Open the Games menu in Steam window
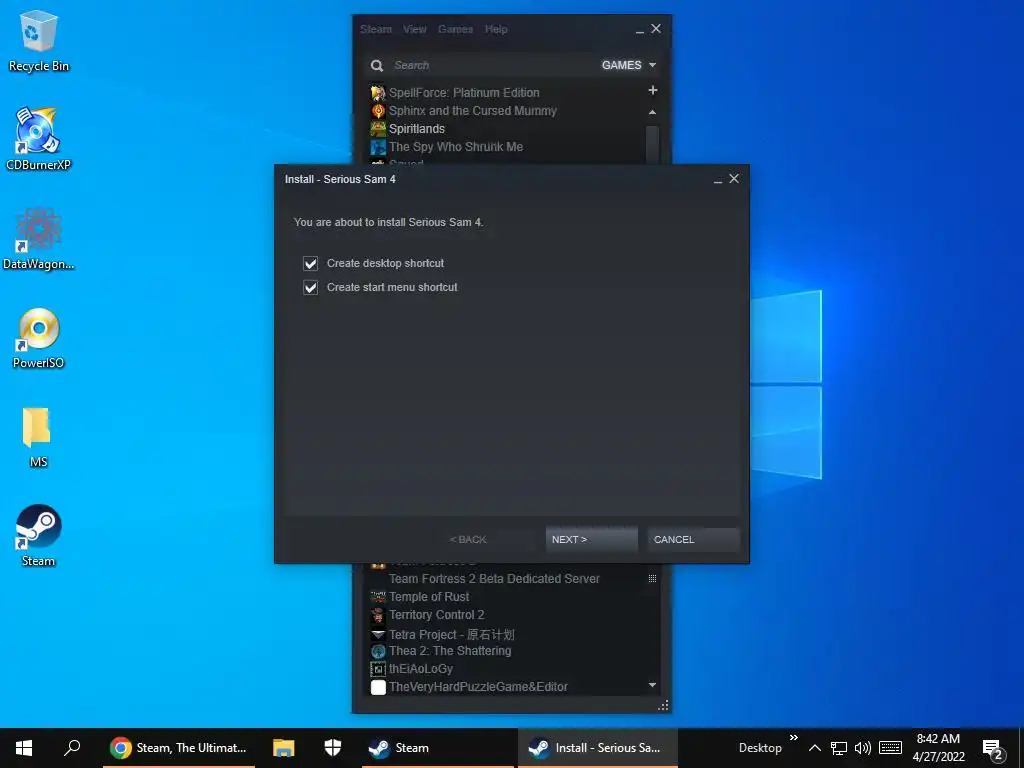This screenshot has height=768, width=1024. (455, 29)
